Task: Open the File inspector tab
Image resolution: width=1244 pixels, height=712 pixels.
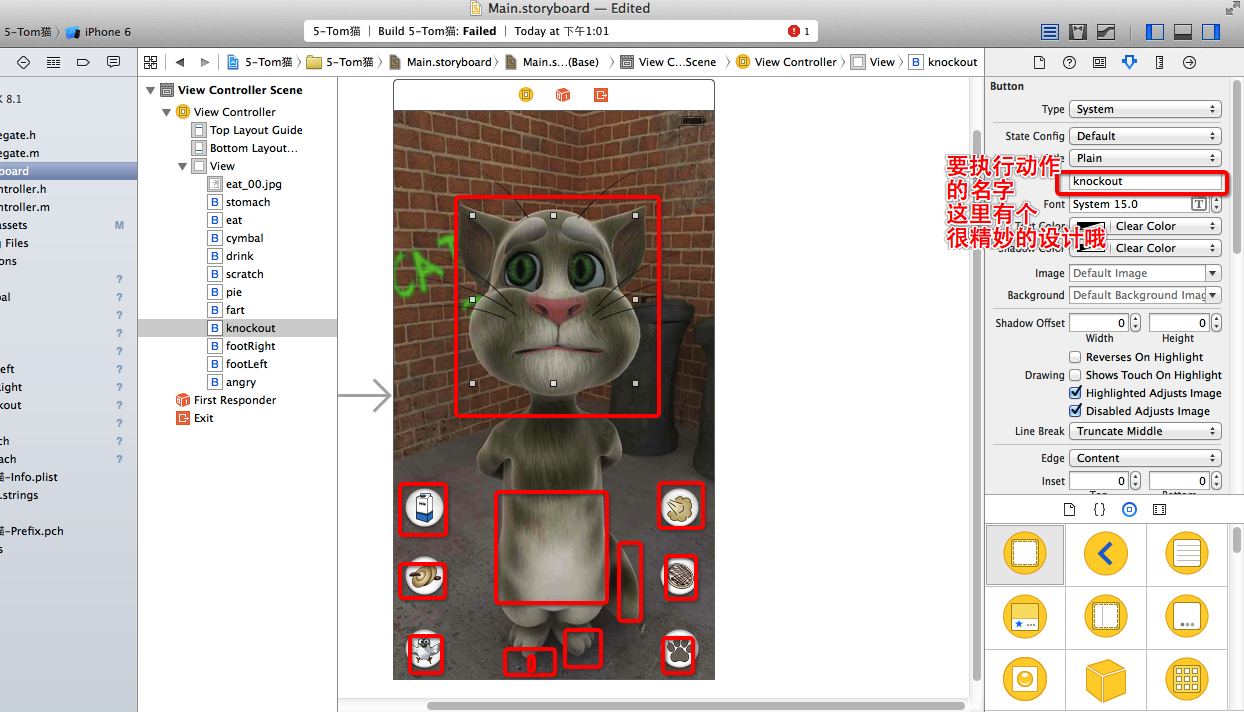Action: pos(1039,62)
